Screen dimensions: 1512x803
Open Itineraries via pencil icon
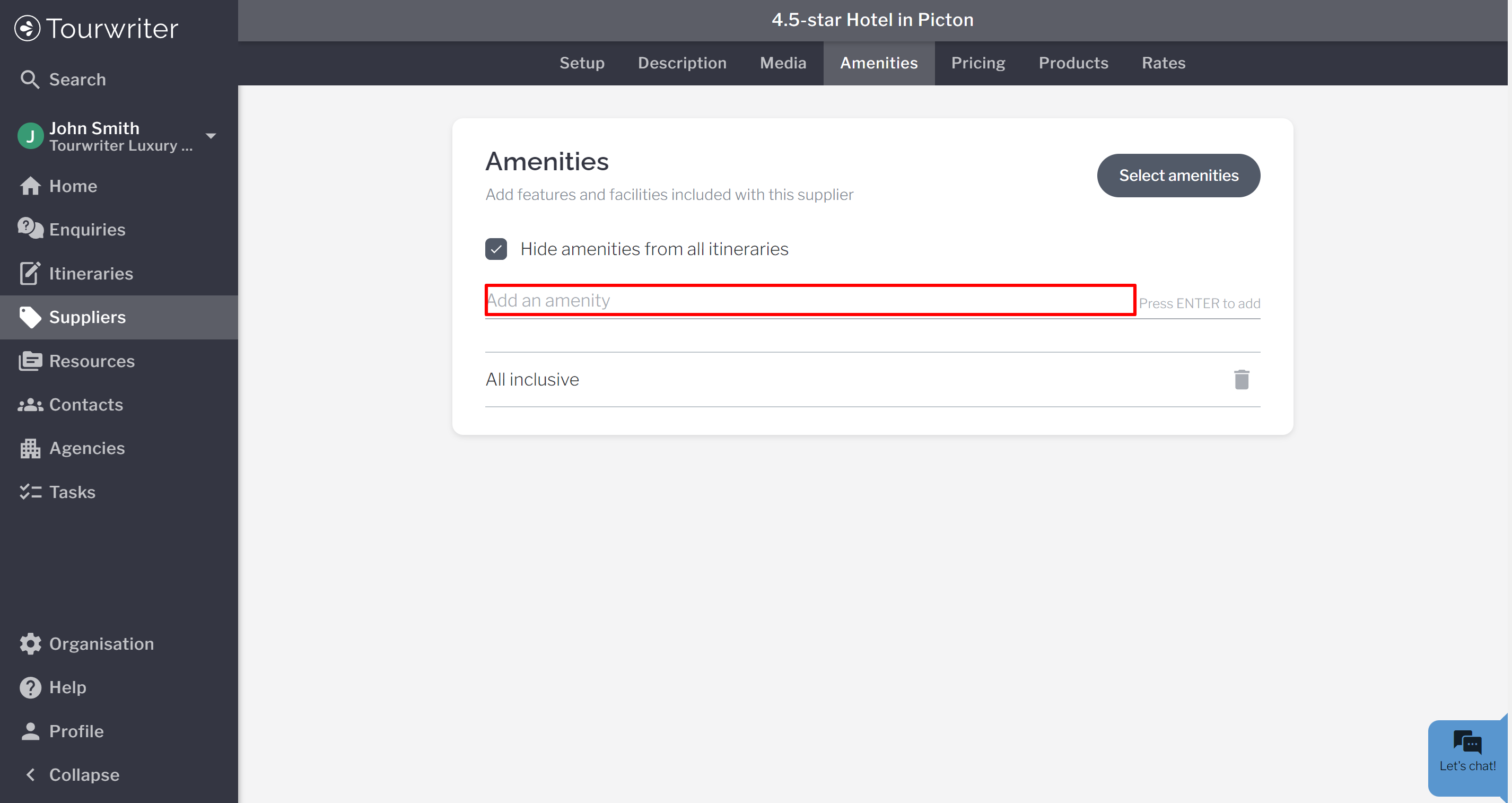pyautogui.click(x=30, y=273)
